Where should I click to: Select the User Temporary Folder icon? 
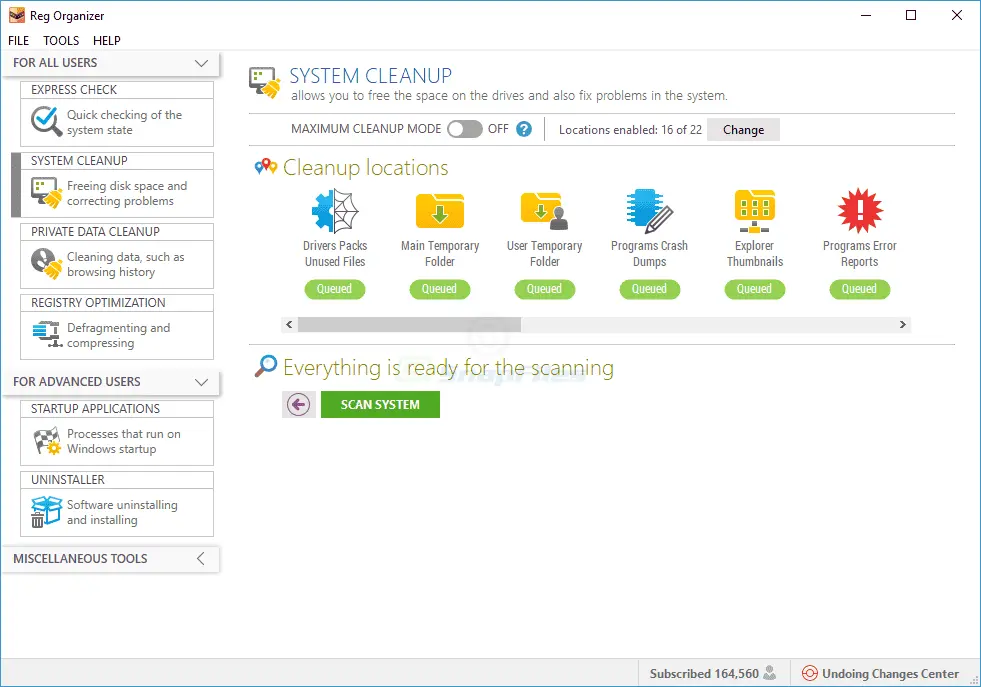(544, 211)
